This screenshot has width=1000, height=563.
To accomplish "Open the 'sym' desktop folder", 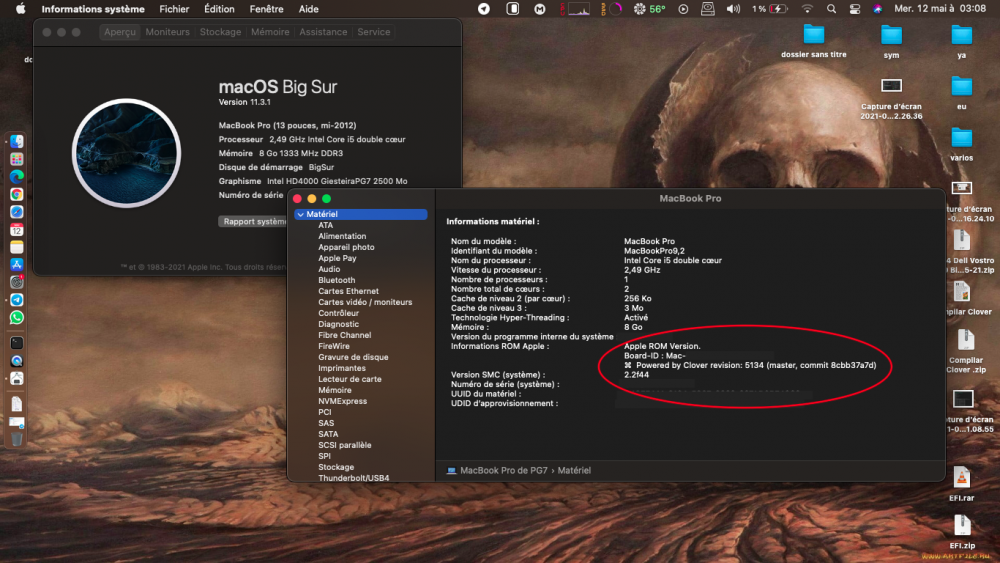I will click(x=891, y=41).
